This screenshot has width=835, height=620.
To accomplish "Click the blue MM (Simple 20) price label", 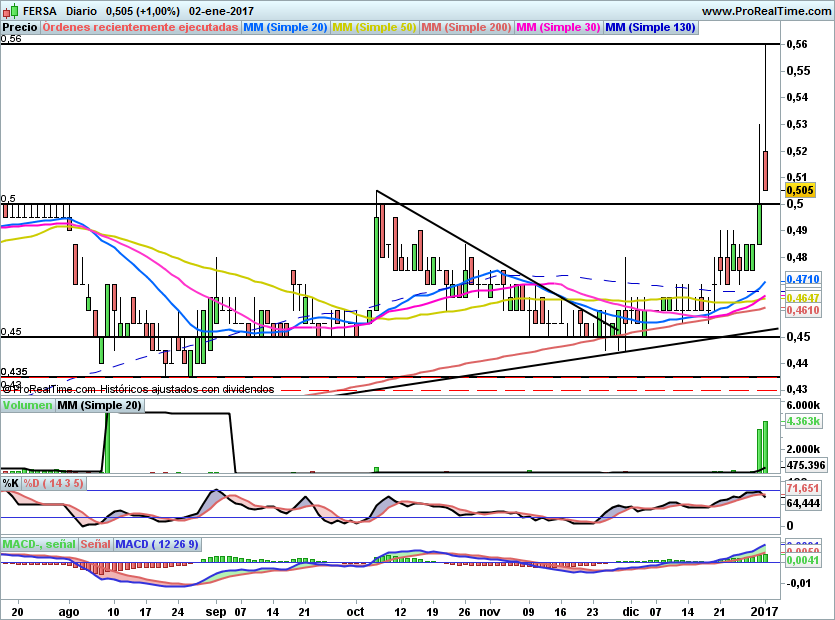I will pos(285,27).
